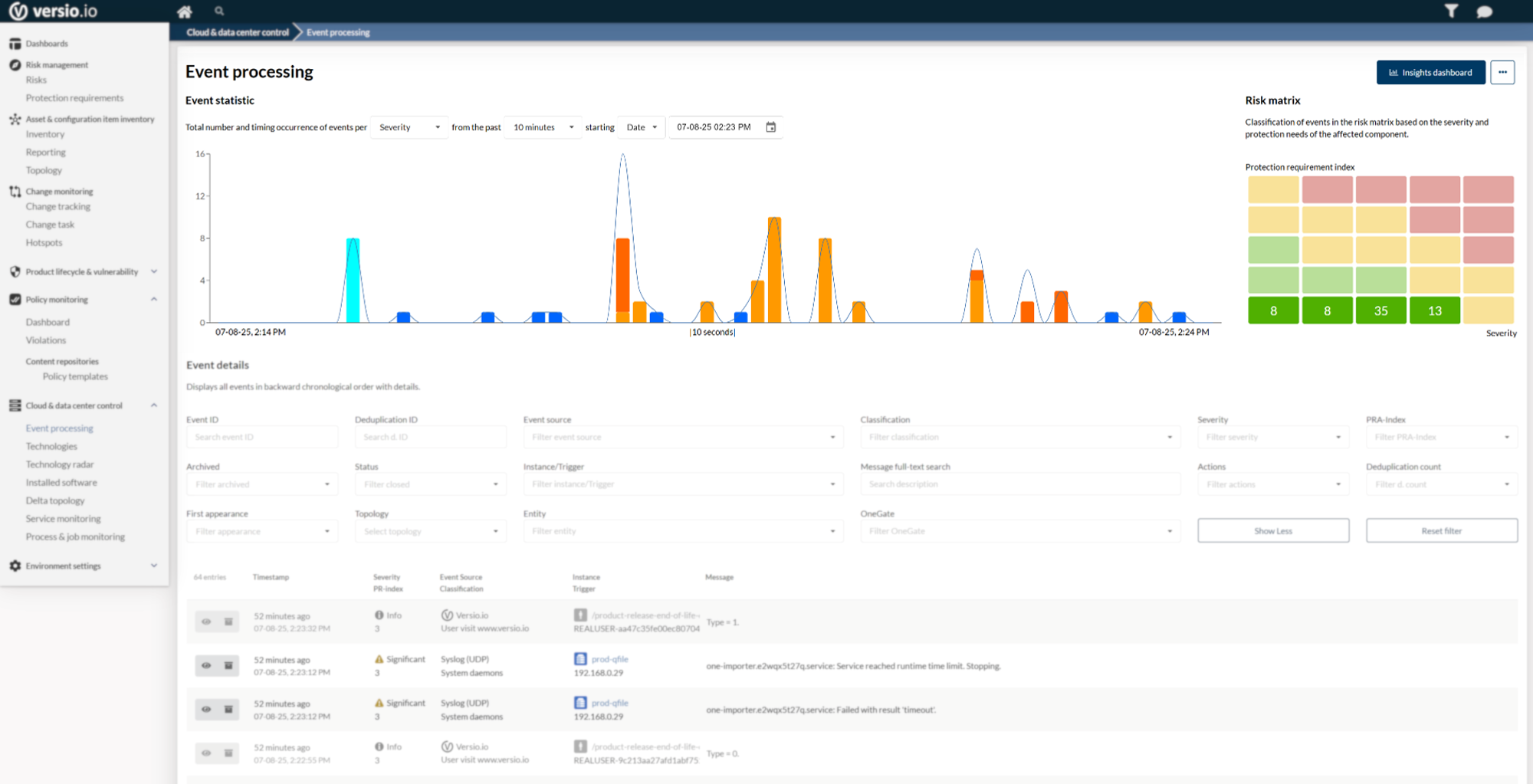Open search with the magnifier icon
Image resolution: width=1533 pixels, height=784 pixels.
[219, 11]
